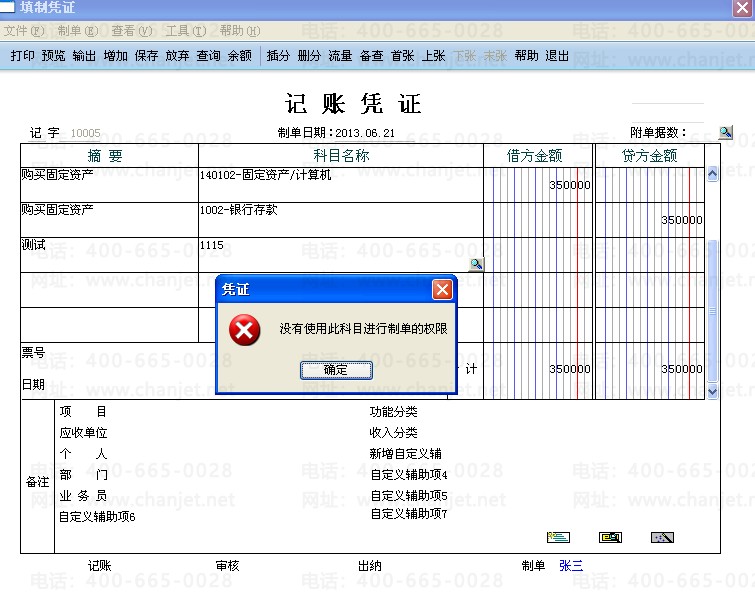Screen dimensions: 755x598
Task: Click the middle yellow icon under the voucher
Action: pyautogui.click(x=610, y=537)
